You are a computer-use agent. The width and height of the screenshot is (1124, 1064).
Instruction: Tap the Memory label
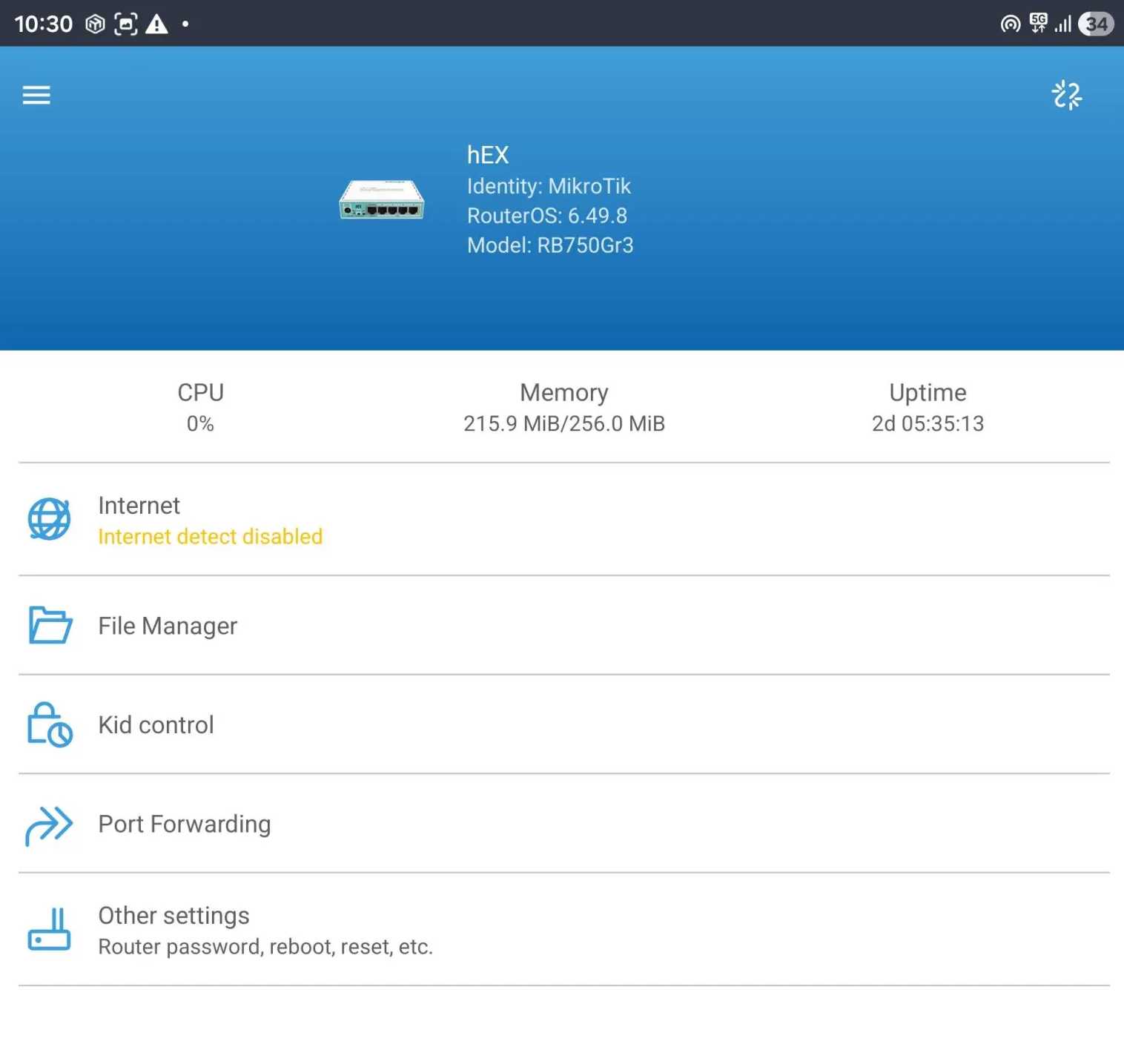[564, 392]
